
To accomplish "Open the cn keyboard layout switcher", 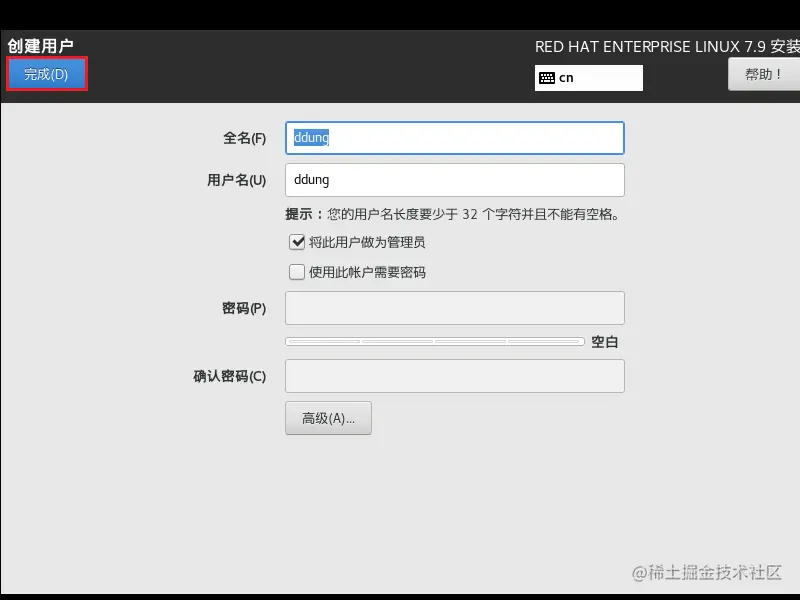I will 588,77.
